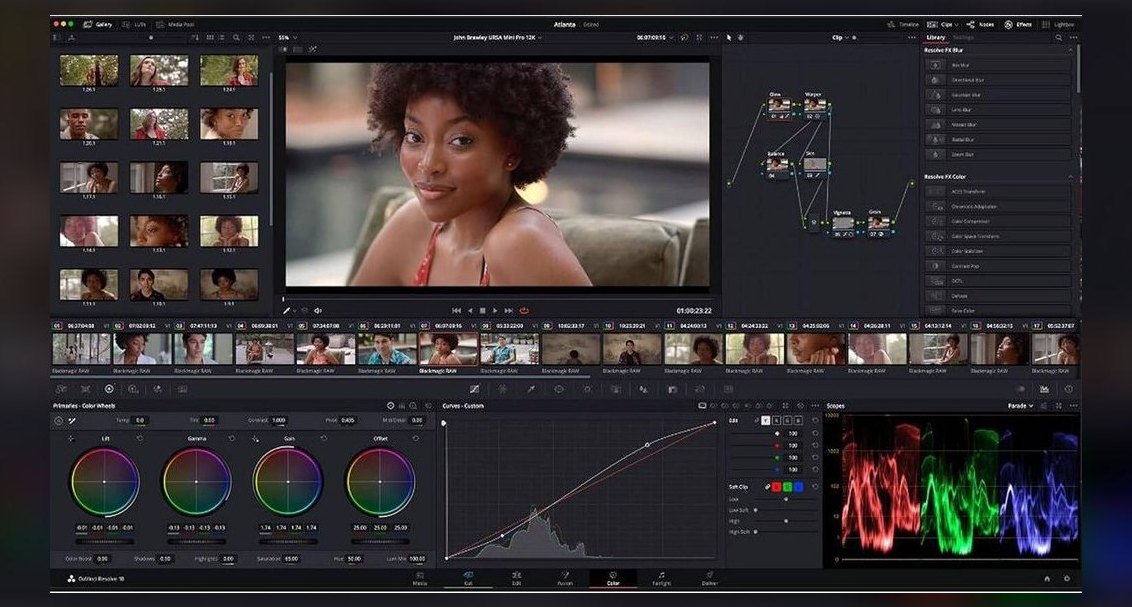This screenshot has width=1132, height=607.
Task: Open the effects Library tab
Action: coord(936,38)
